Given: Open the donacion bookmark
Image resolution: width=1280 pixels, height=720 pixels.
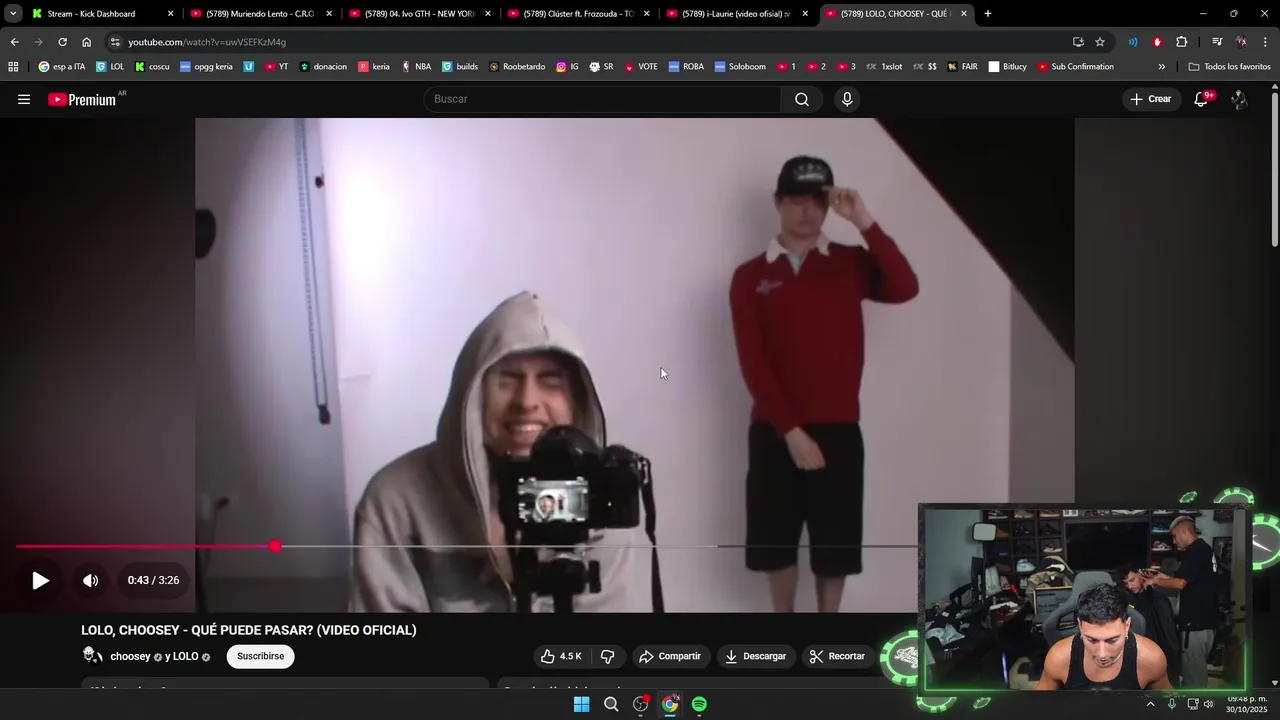Looking at the screenshot, I should pos(323,67).
